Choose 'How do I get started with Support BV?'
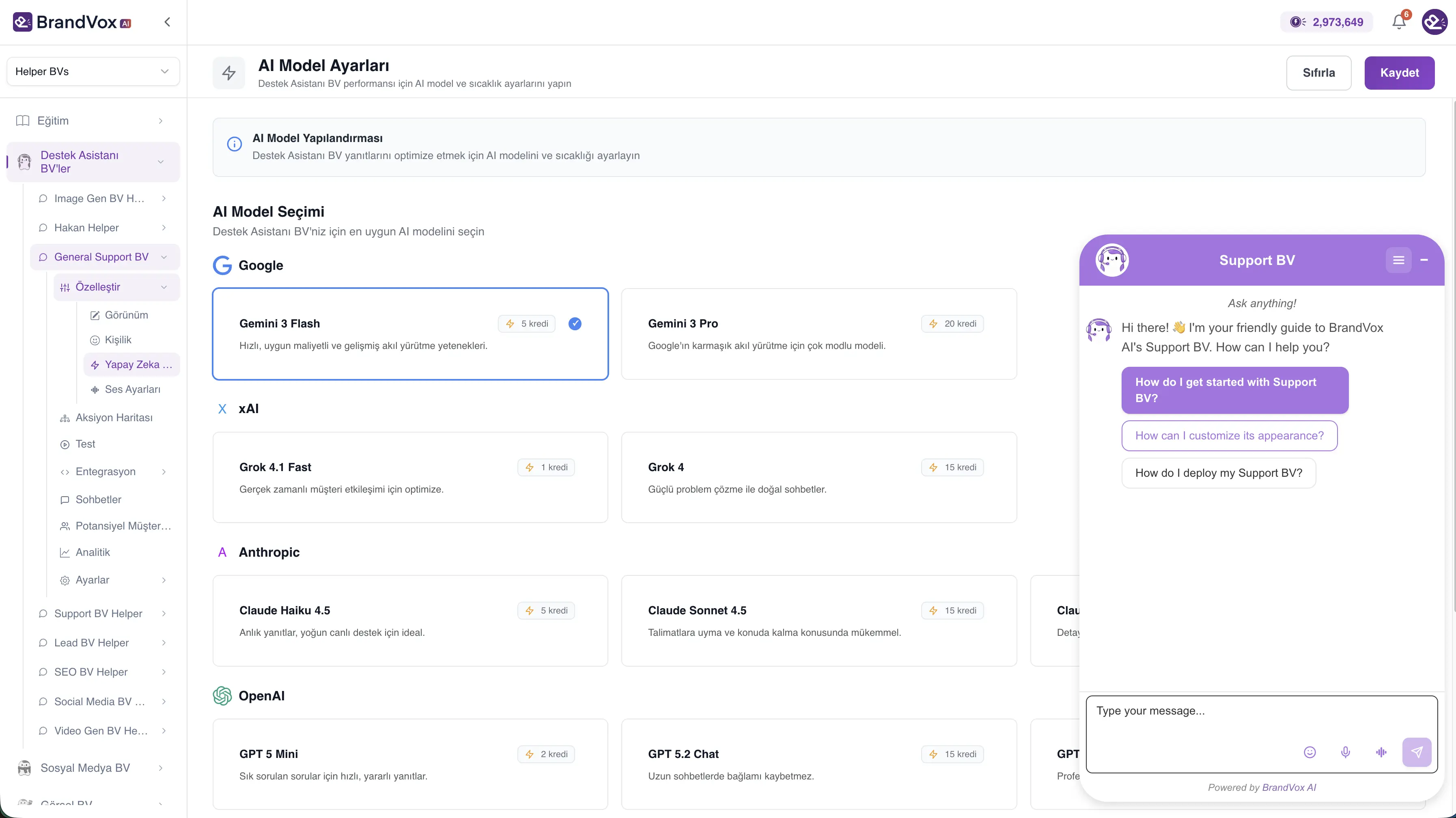The width and height of the screenshot is (1456, 818). (1235, 390)
